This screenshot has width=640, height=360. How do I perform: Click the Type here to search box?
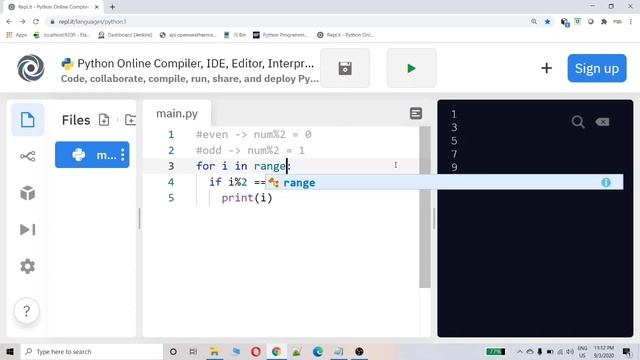click(x=92, y=351)
